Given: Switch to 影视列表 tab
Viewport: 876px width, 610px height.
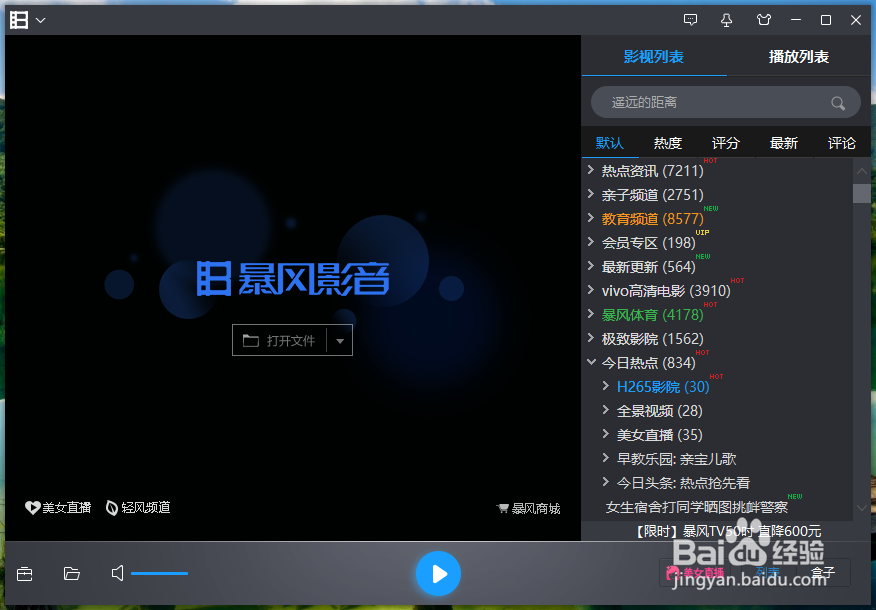Looking at the screenshot, I should (x=654, y=56).
